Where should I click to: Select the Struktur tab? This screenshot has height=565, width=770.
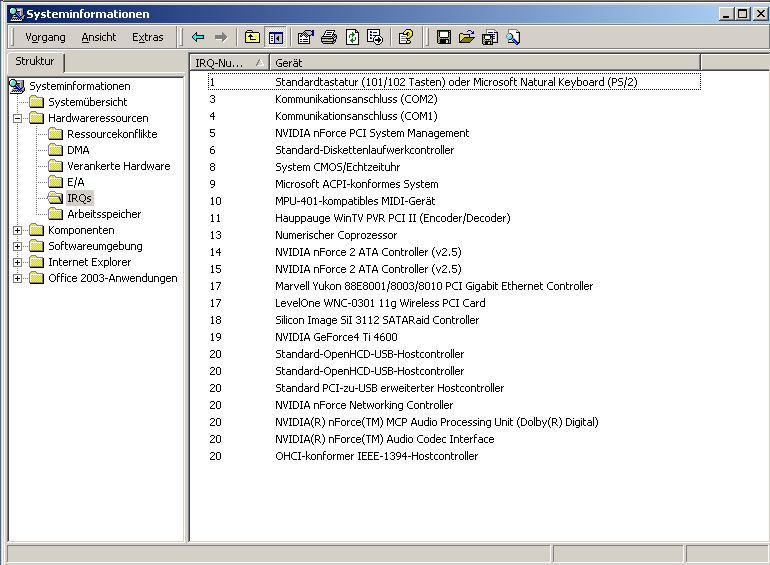pyautogui.click(x=34, y=61)
